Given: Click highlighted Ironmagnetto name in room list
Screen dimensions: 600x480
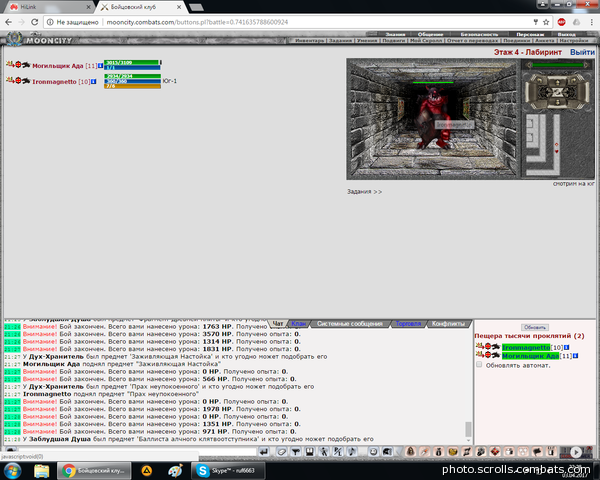Looking at the screenshot, I should (526, 348).
